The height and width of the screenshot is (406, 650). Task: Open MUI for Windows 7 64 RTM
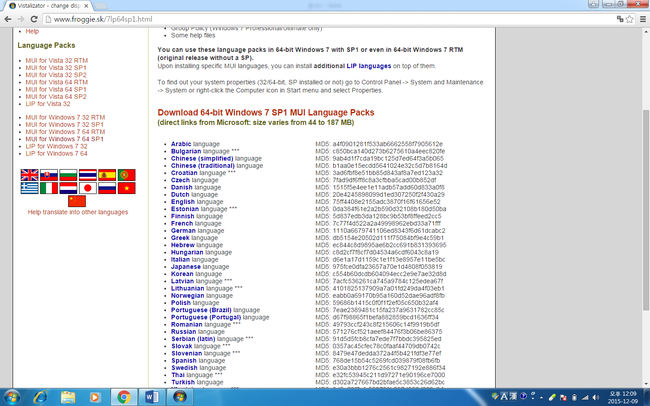coord(65,131)
